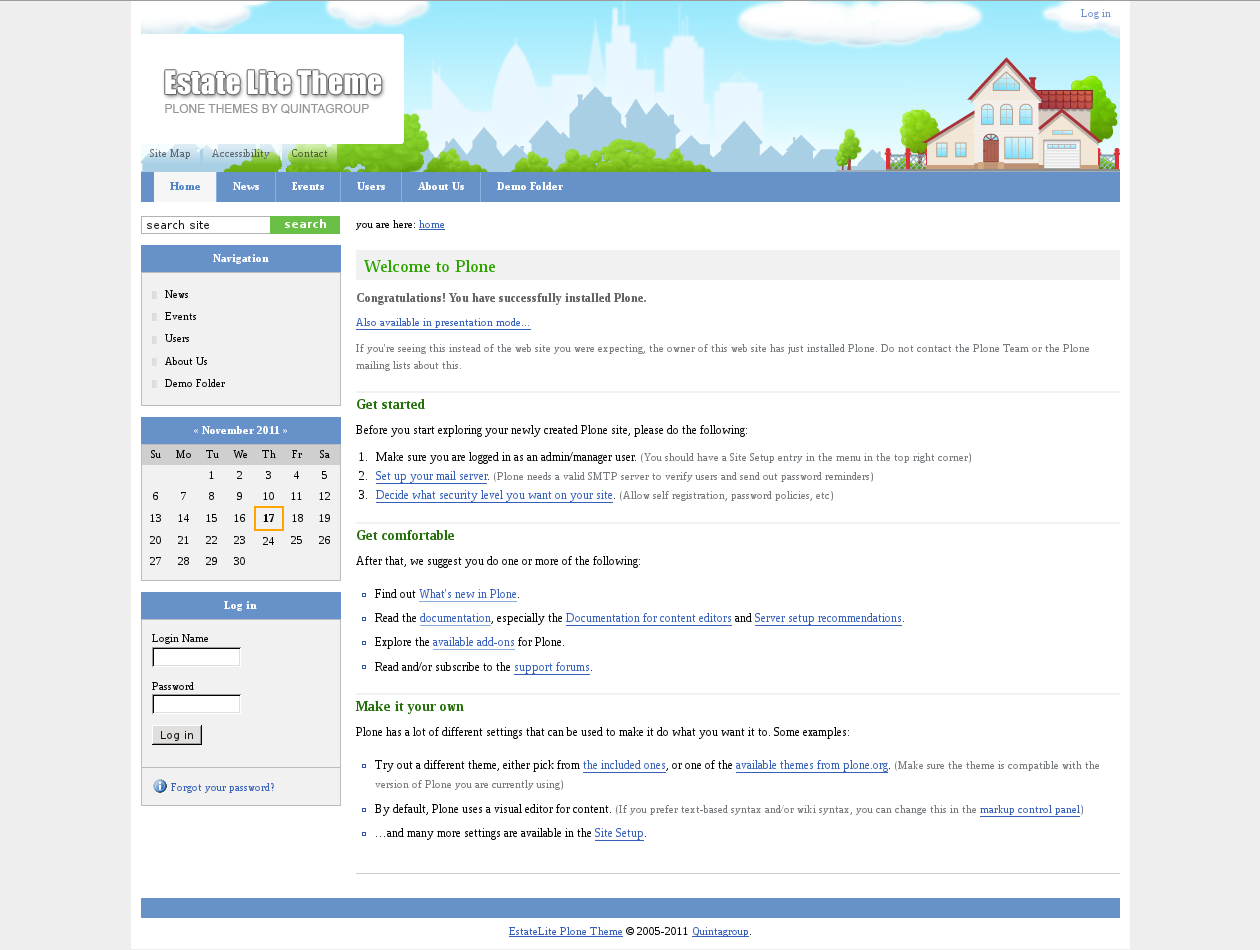1260x950 pixels.
Task: Click the search site text field
Action: pyautogui.click(x=206, y=225)
